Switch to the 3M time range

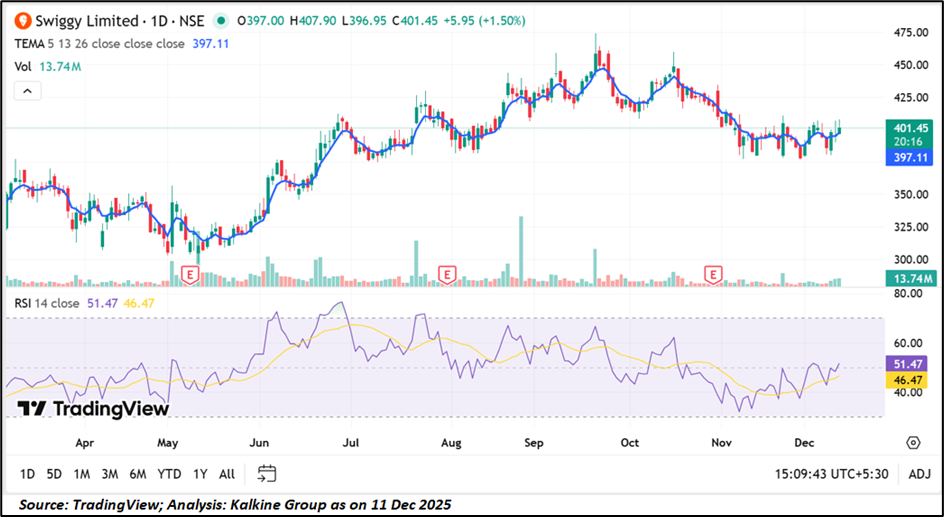tap(110, 473)
